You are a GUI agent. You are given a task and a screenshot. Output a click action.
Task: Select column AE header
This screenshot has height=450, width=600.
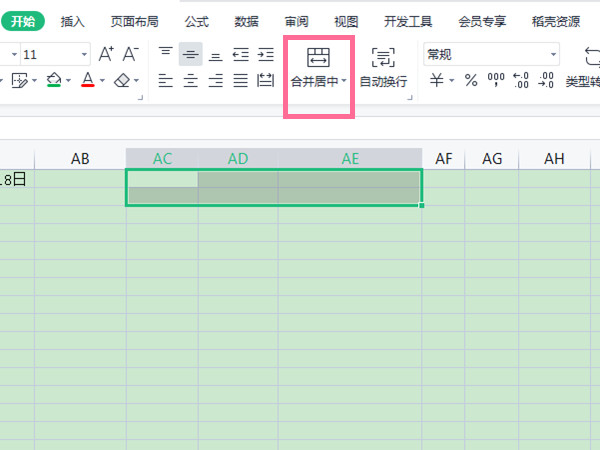[x=350, y=159]
